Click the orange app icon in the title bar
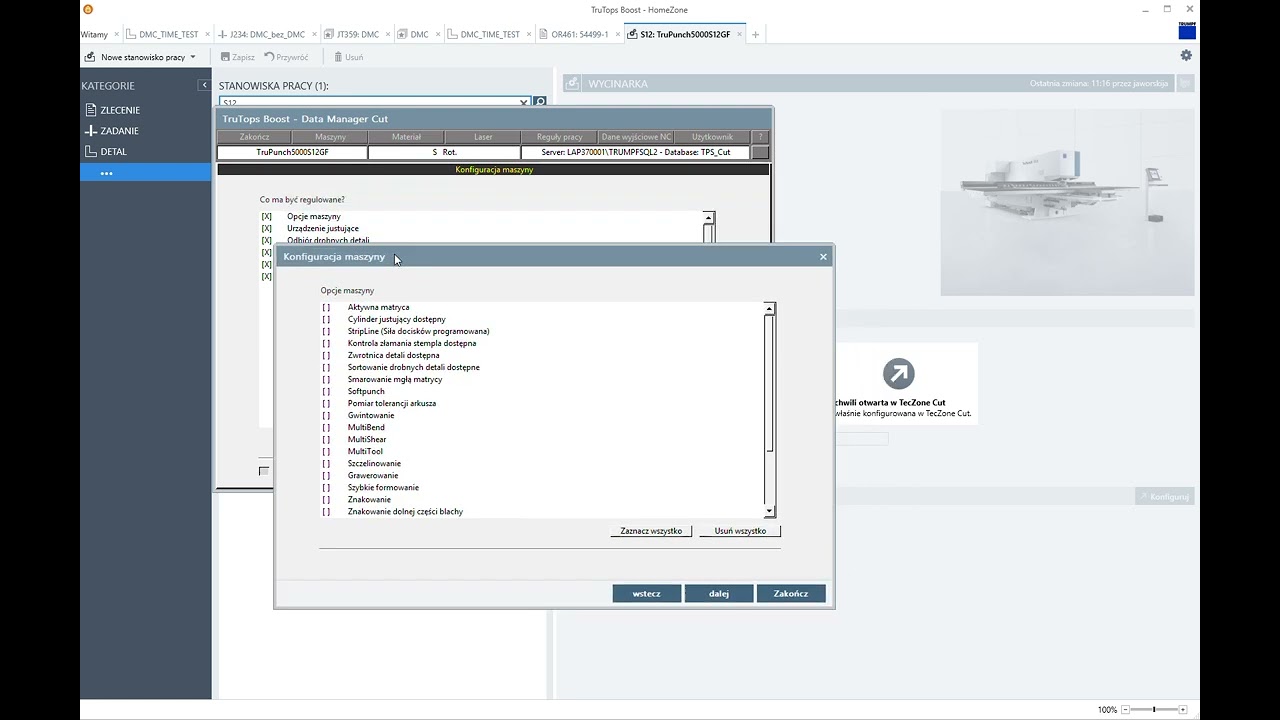The height and width of the screenshot is (720, 1280). 88,9
